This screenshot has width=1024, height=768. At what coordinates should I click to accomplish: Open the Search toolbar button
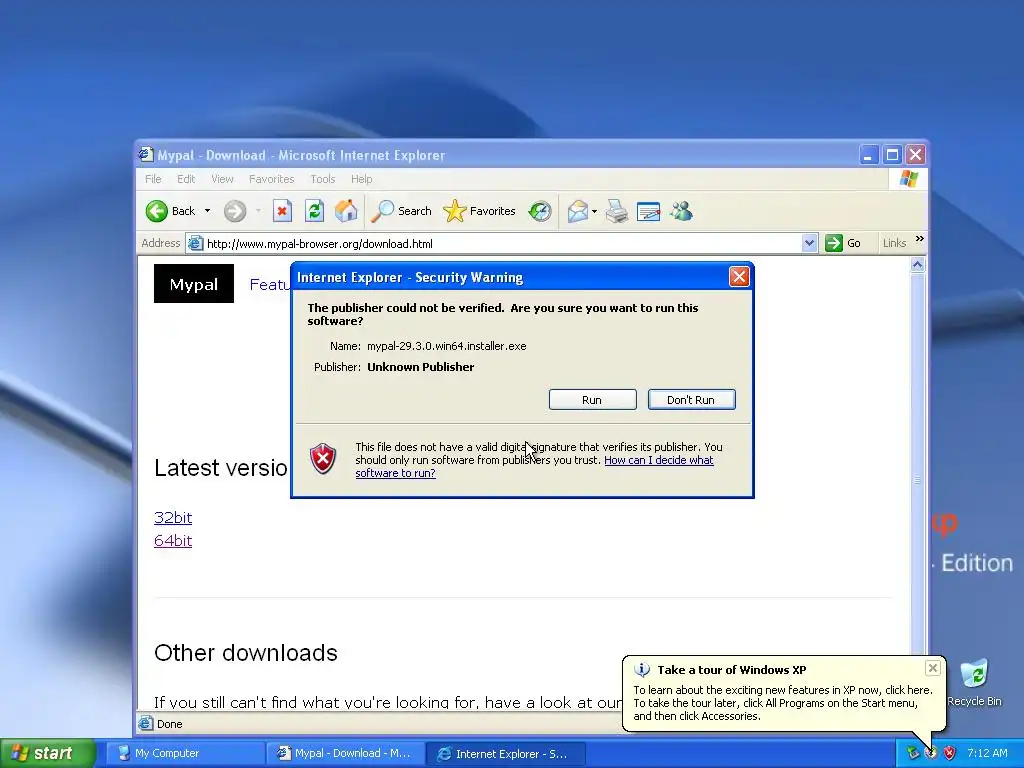pos(402,211)
